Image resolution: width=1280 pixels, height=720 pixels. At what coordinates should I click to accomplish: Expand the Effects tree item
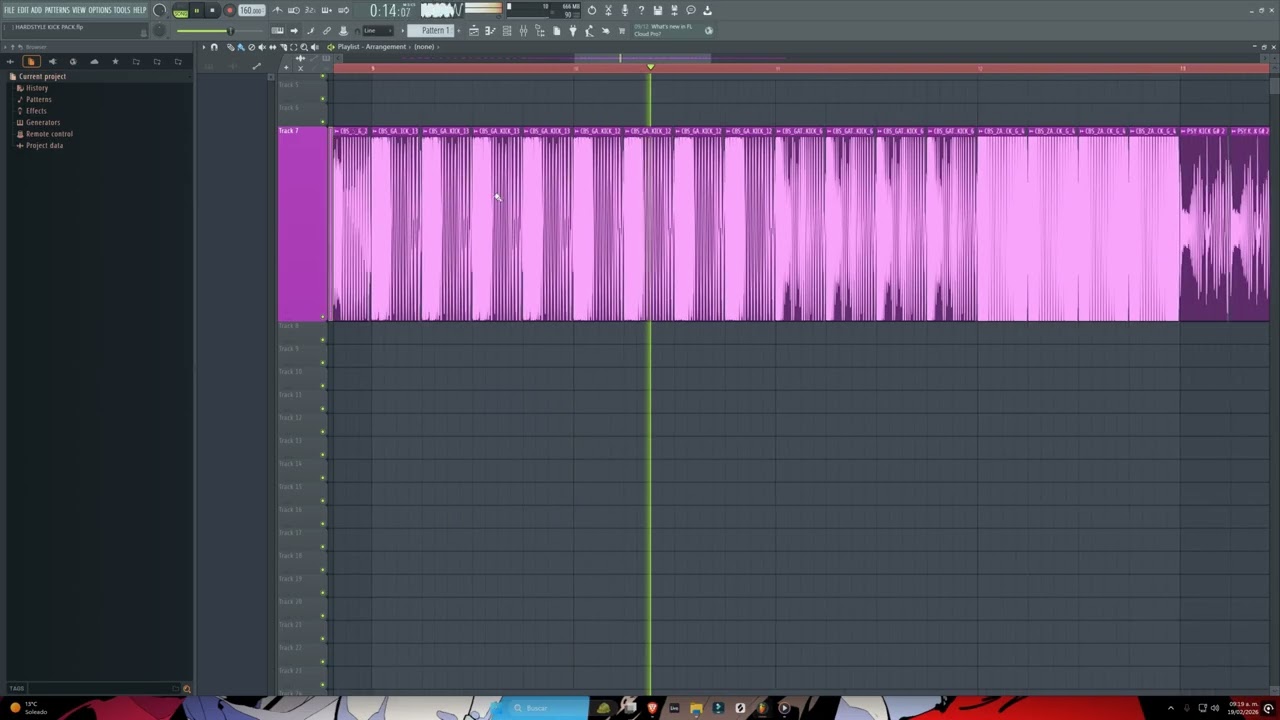point(36,111)
